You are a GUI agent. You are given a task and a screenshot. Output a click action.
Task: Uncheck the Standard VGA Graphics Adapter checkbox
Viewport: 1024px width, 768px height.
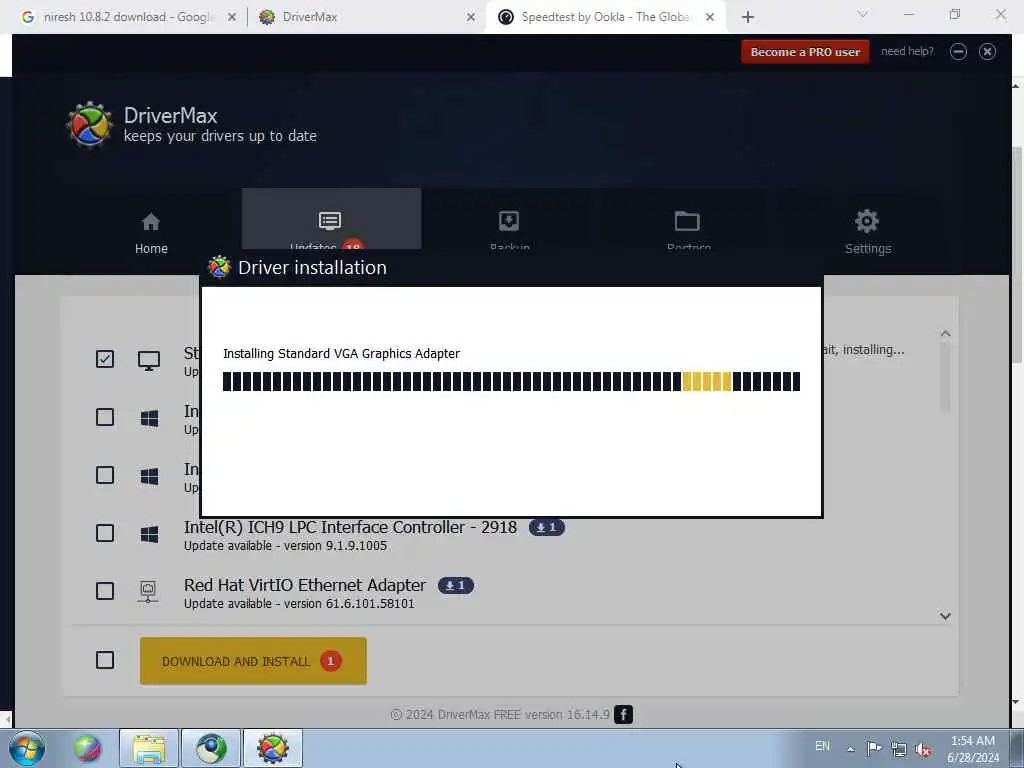105,359
